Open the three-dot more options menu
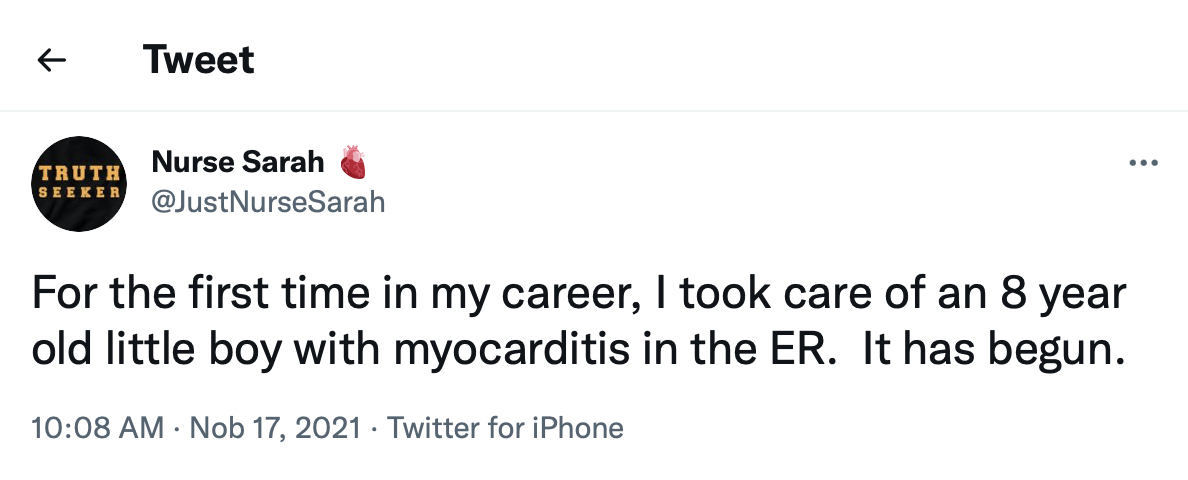1188x480 pixels. (x=1143, y=162)
